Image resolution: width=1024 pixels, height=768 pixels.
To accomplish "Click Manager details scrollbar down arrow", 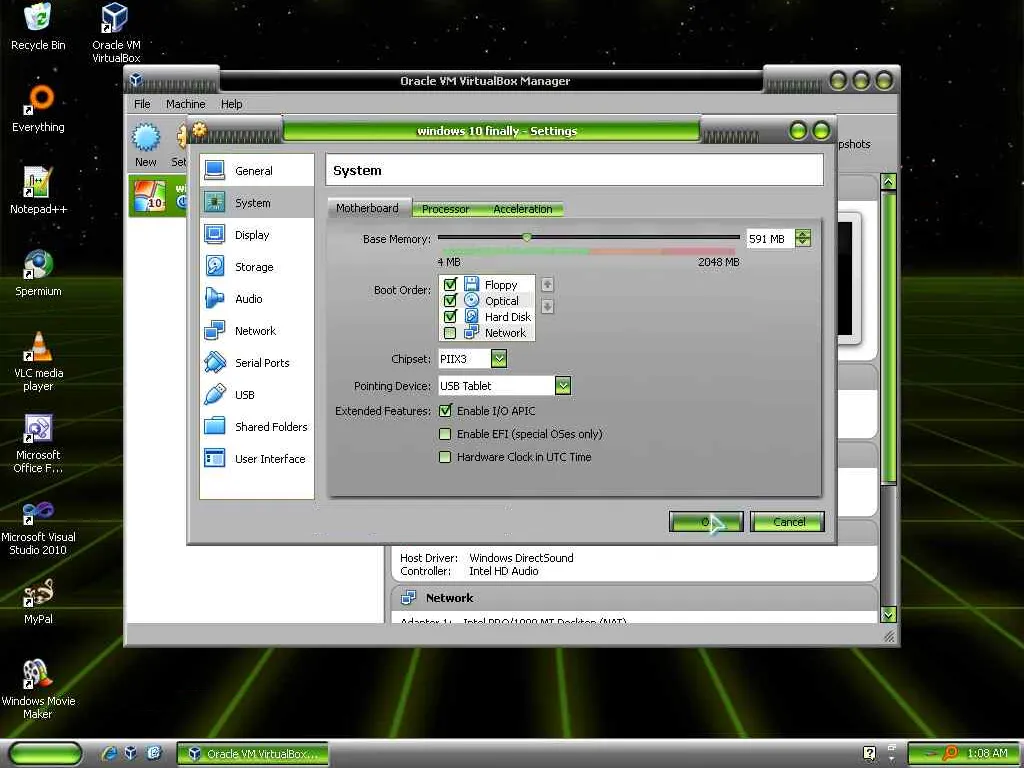I will click(888, 615).
